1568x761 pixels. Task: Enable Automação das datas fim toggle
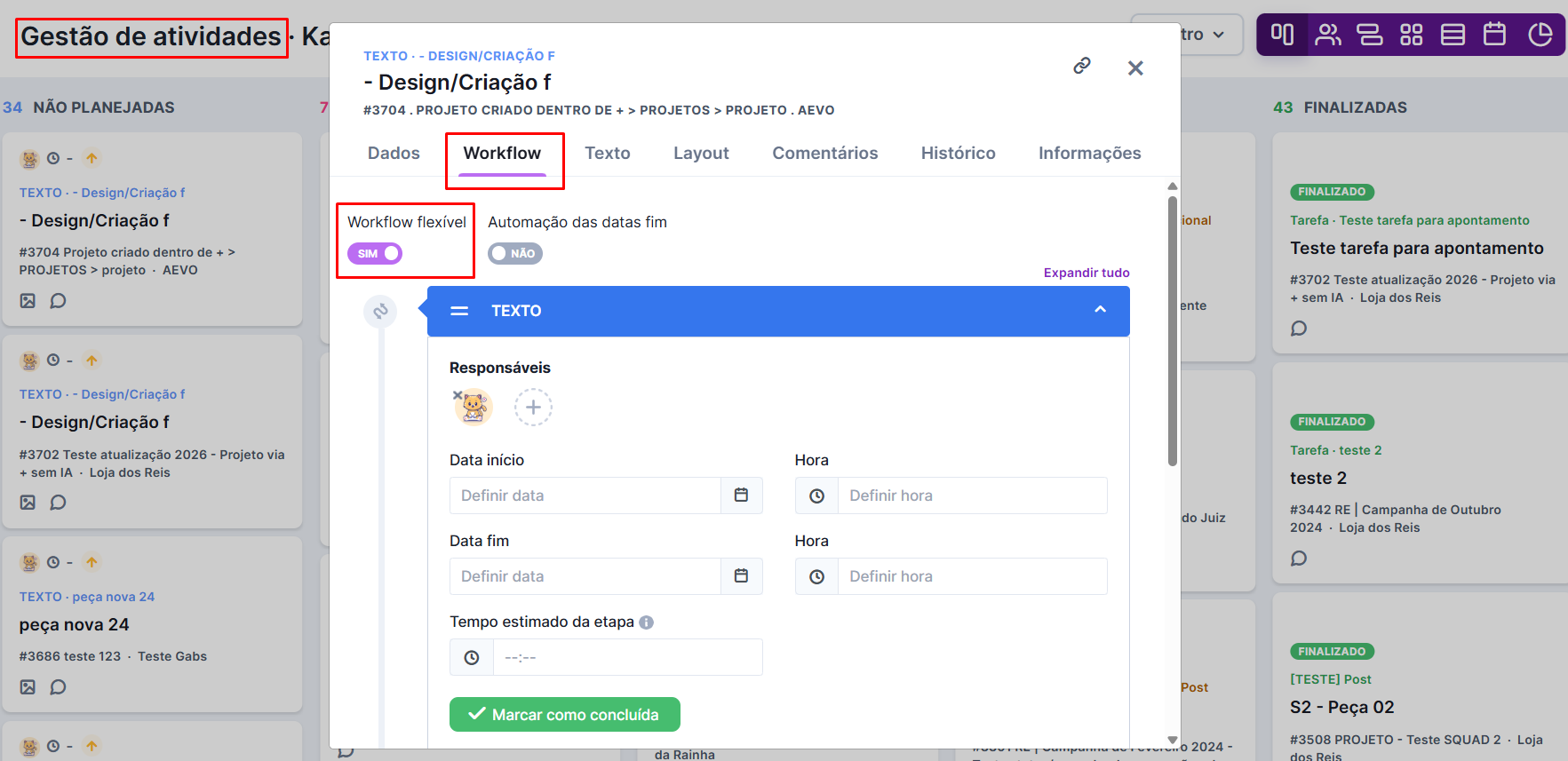click(514, 254)
